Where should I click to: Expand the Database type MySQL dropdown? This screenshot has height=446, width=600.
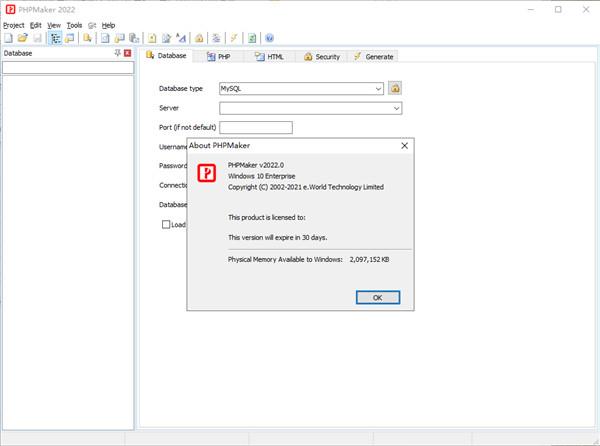[x=379, y=88]
